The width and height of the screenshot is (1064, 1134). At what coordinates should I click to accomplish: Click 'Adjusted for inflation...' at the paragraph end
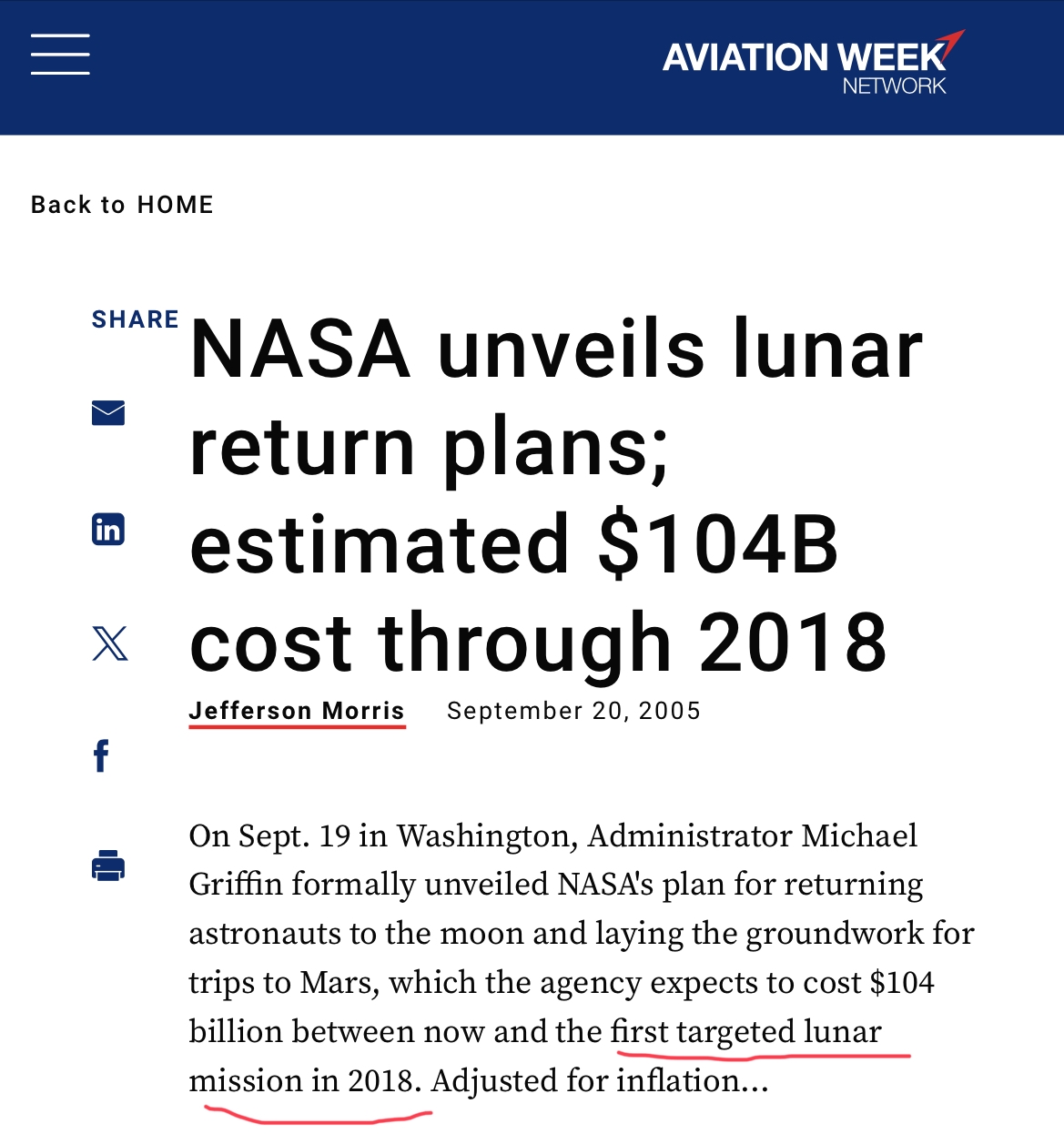[x=600, y=1081]
